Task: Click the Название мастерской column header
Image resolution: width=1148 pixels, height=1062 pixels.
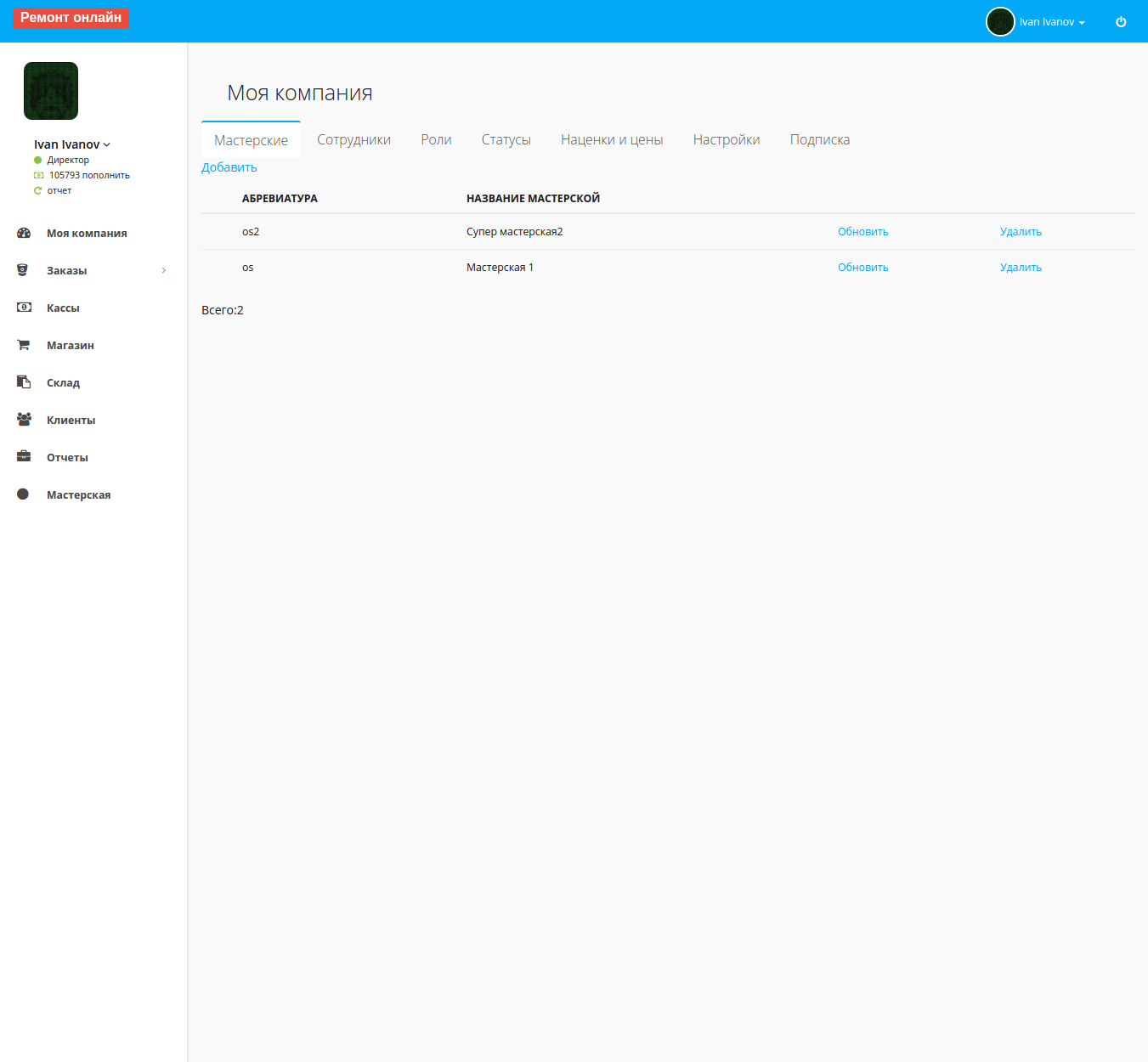Action: tap(533, 199)
